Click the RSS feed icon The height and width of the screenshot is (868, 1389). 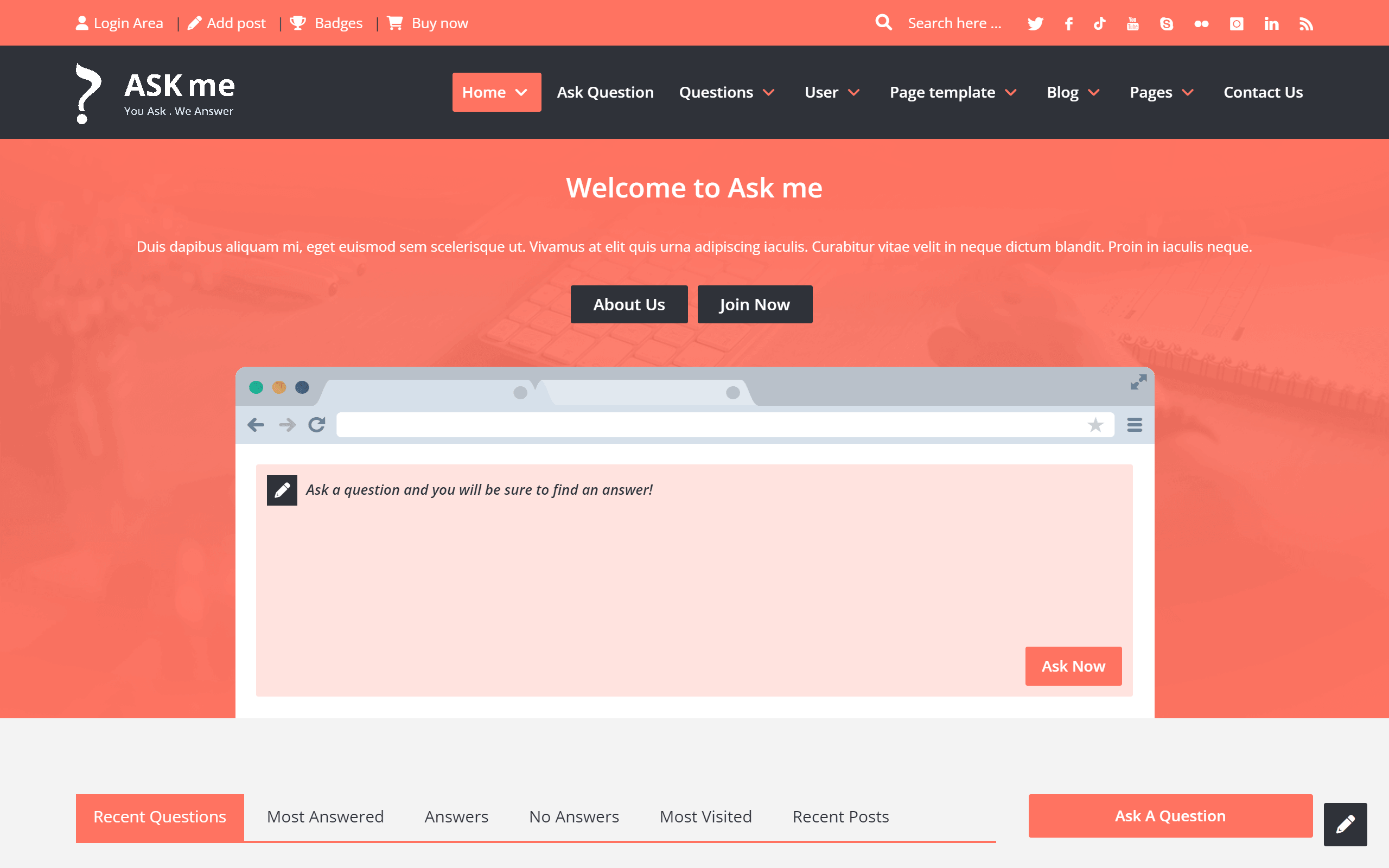[1305, 23]
